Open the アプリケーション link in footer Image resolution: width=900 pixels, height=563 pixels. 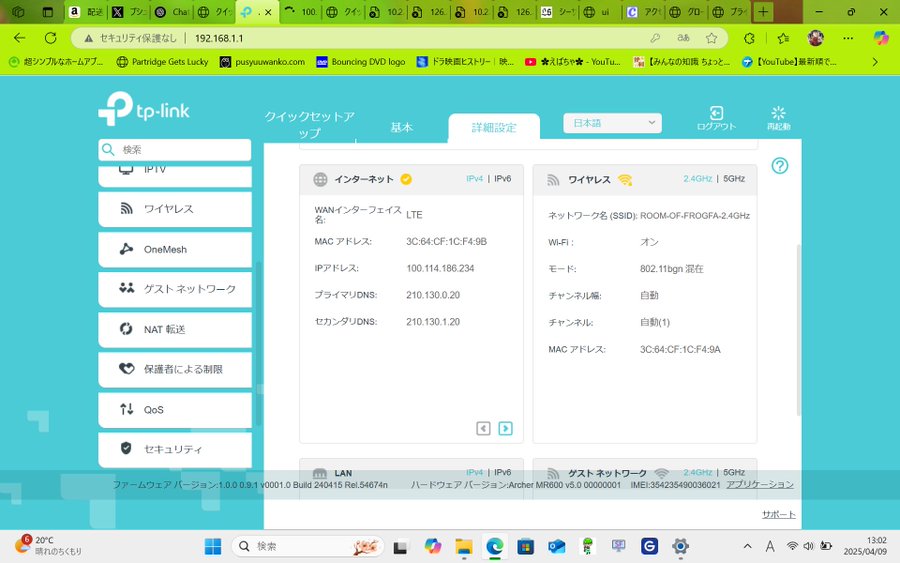click(x=759, y=484)
